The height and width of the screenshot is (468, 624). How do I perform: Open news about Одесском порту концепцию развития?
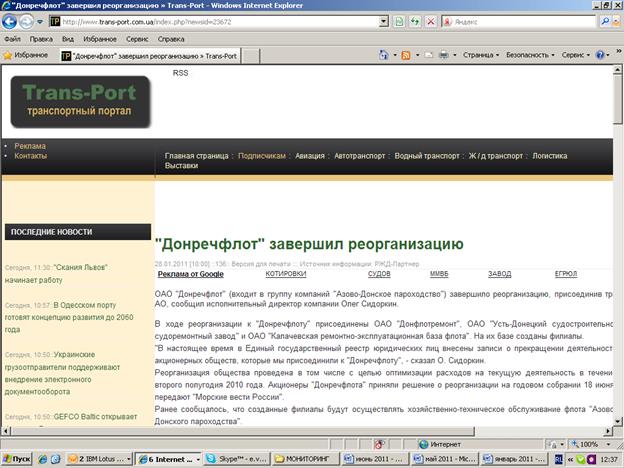pos(69,318)
